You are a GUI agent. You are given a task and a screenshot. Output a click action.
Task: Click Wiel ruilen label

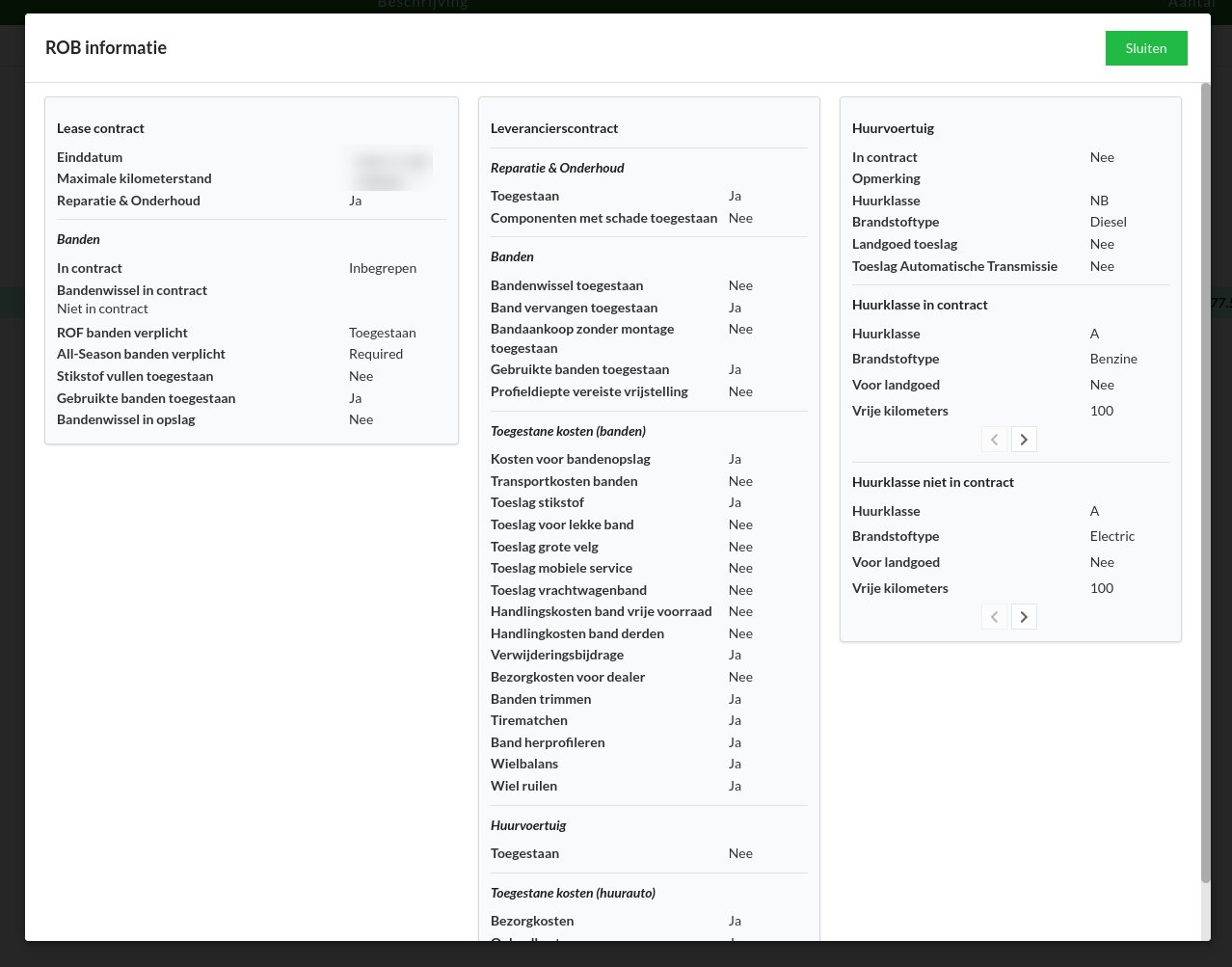(x=523, y=786)
